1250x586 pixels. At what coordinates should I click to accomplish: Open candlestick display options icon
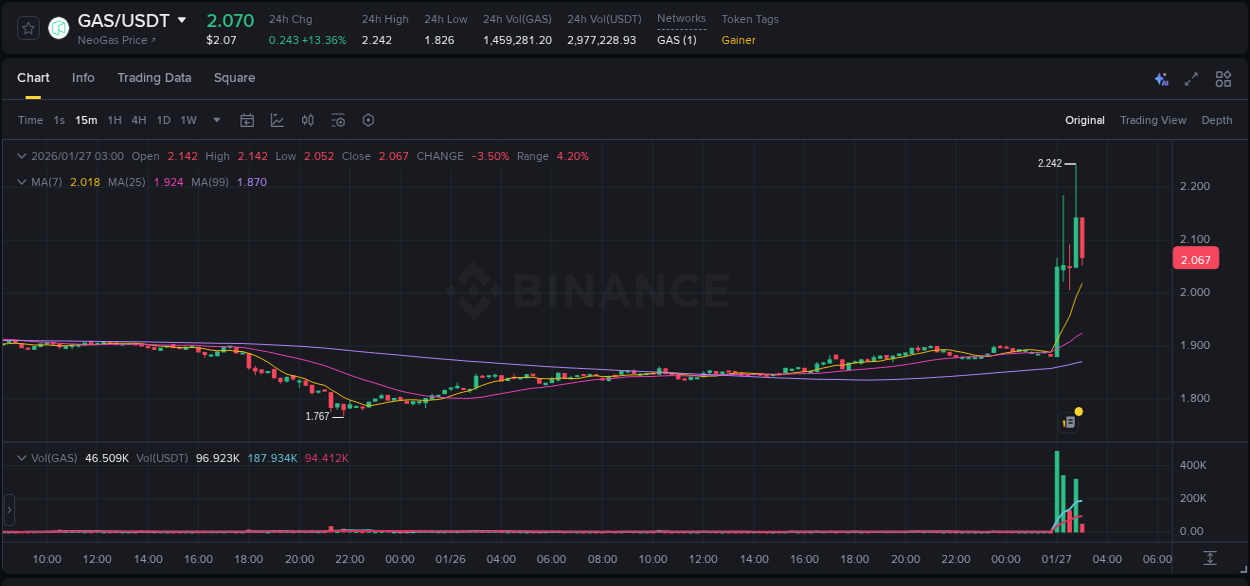(x=308, y=120)
